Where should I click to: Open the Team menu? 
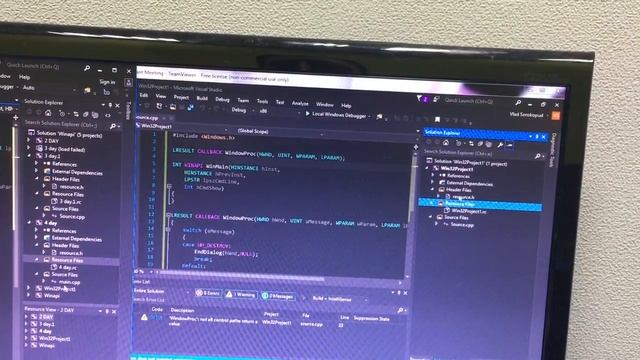[x=243, y=100]
